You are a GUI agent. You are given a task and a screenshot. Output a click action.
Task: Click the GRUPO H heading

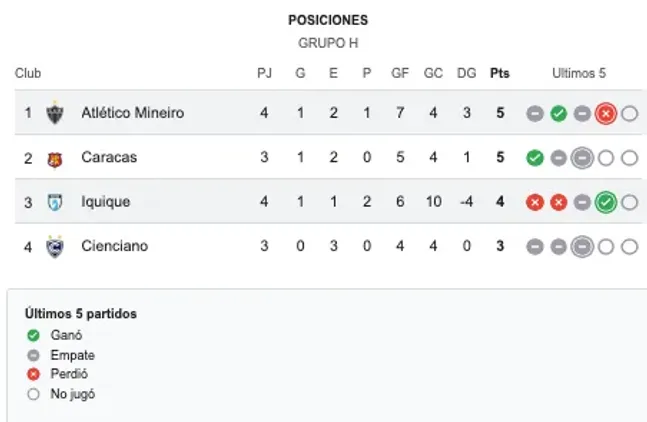pos(328,43)
